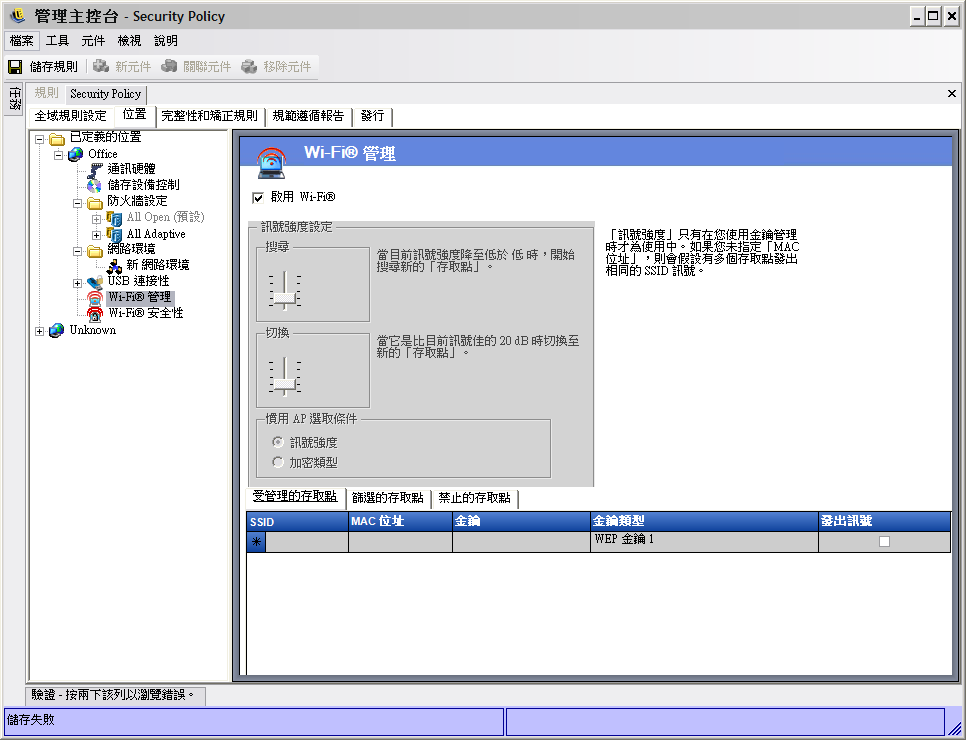Click the USB 連接性 icon
The width and height of the screenshot is (966, 740).
click(95, 282)
